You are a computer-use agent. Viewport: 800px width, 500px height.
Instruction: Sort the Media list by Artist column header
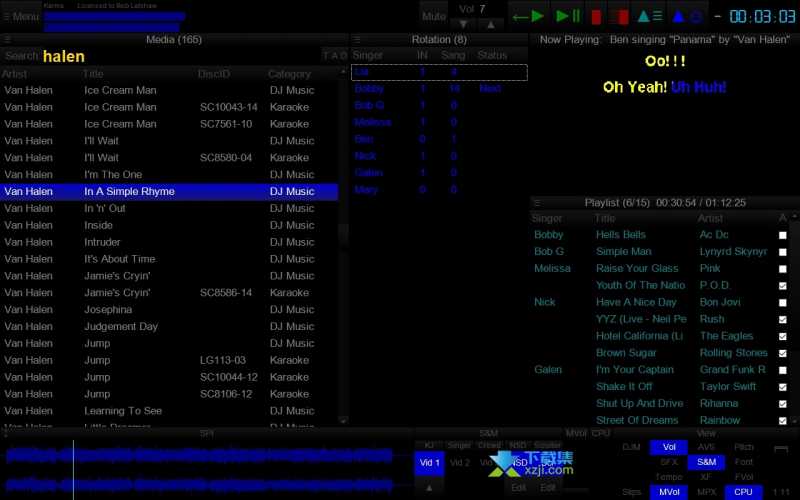click(14, 74)
